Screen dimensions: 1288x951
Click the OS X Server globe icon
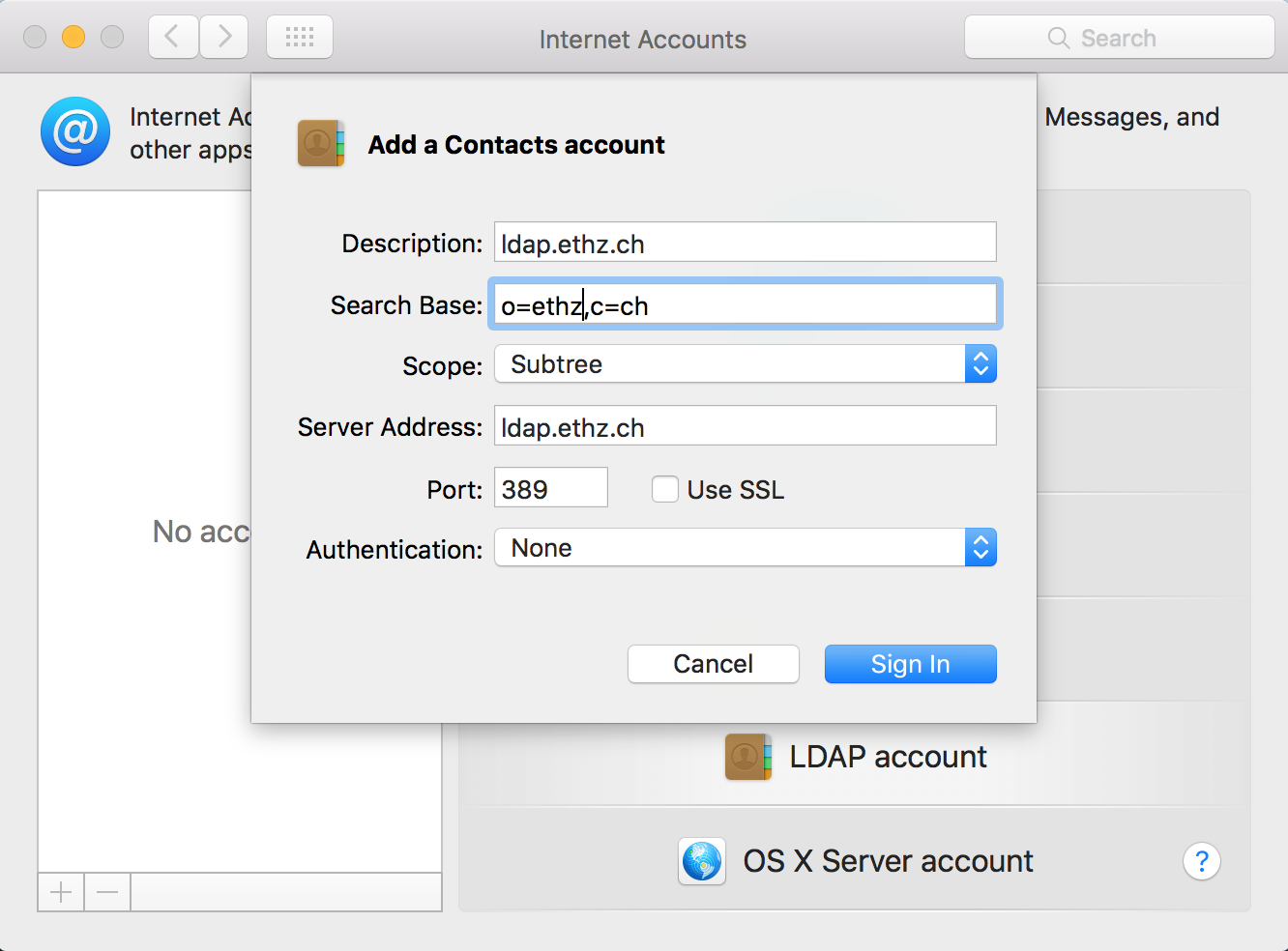click(x=702, y=861)
